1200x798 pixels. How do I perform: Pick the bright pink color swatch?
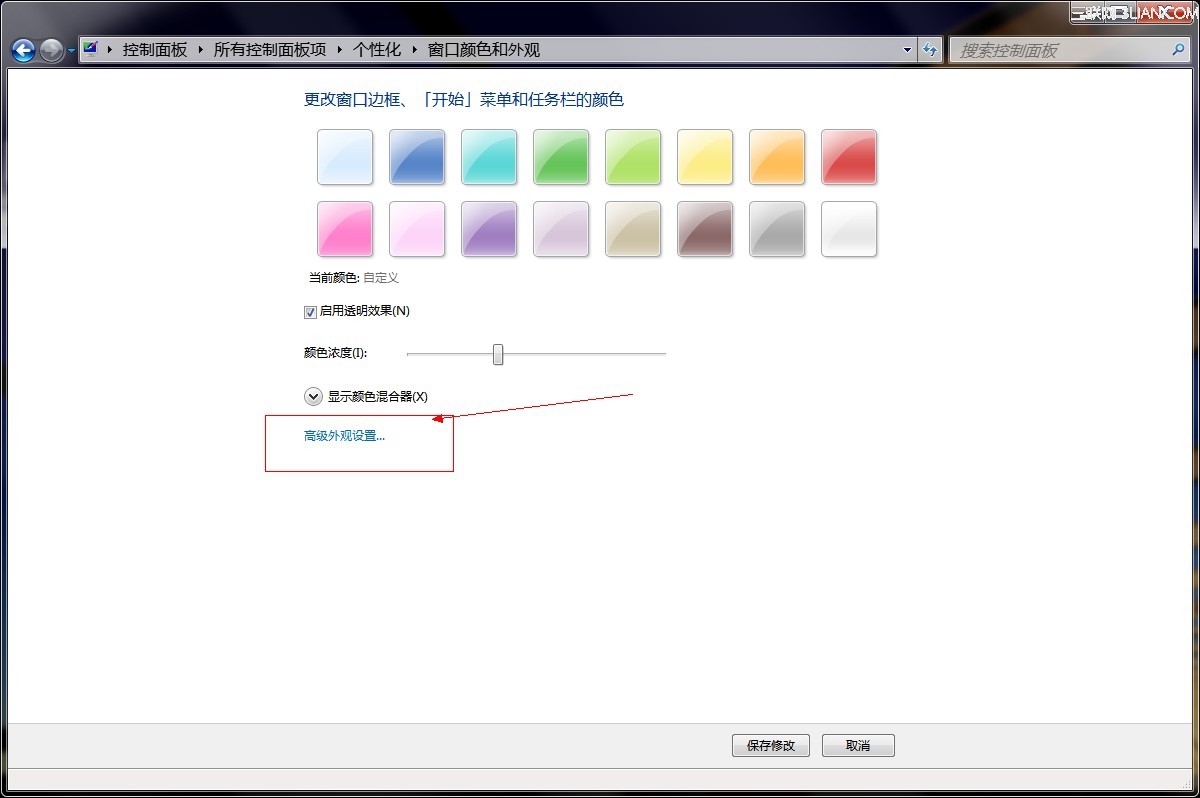[345, 229]
